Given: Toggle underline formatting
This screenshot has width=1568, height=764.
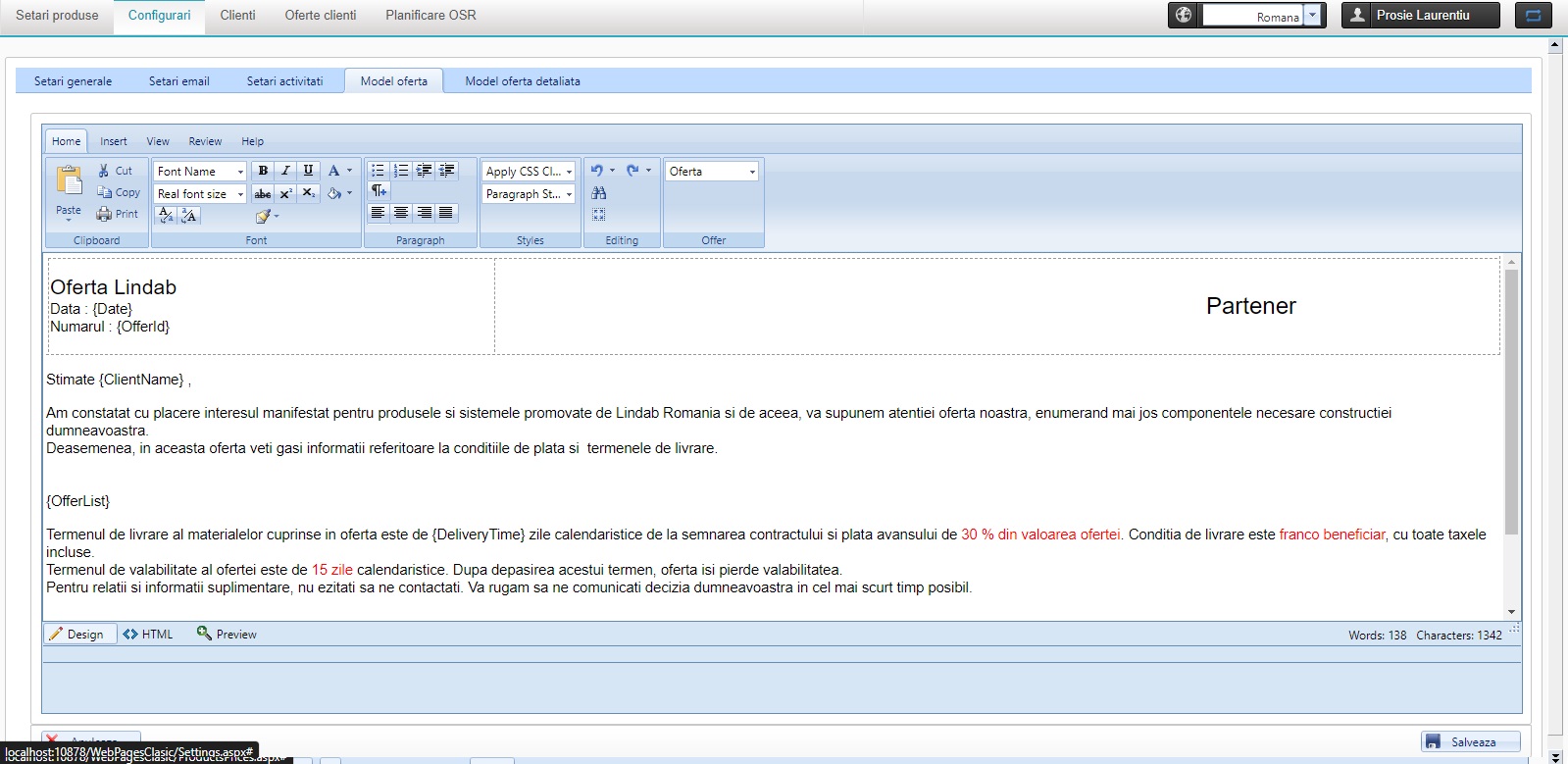Looking at the screenshot, I should (x=308, y=171).
